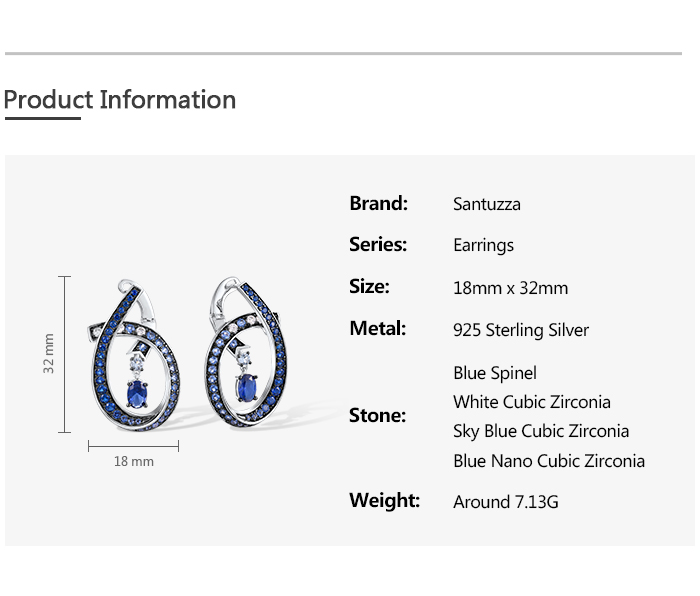Select the Around 7.13G weight value

point(505,502)
